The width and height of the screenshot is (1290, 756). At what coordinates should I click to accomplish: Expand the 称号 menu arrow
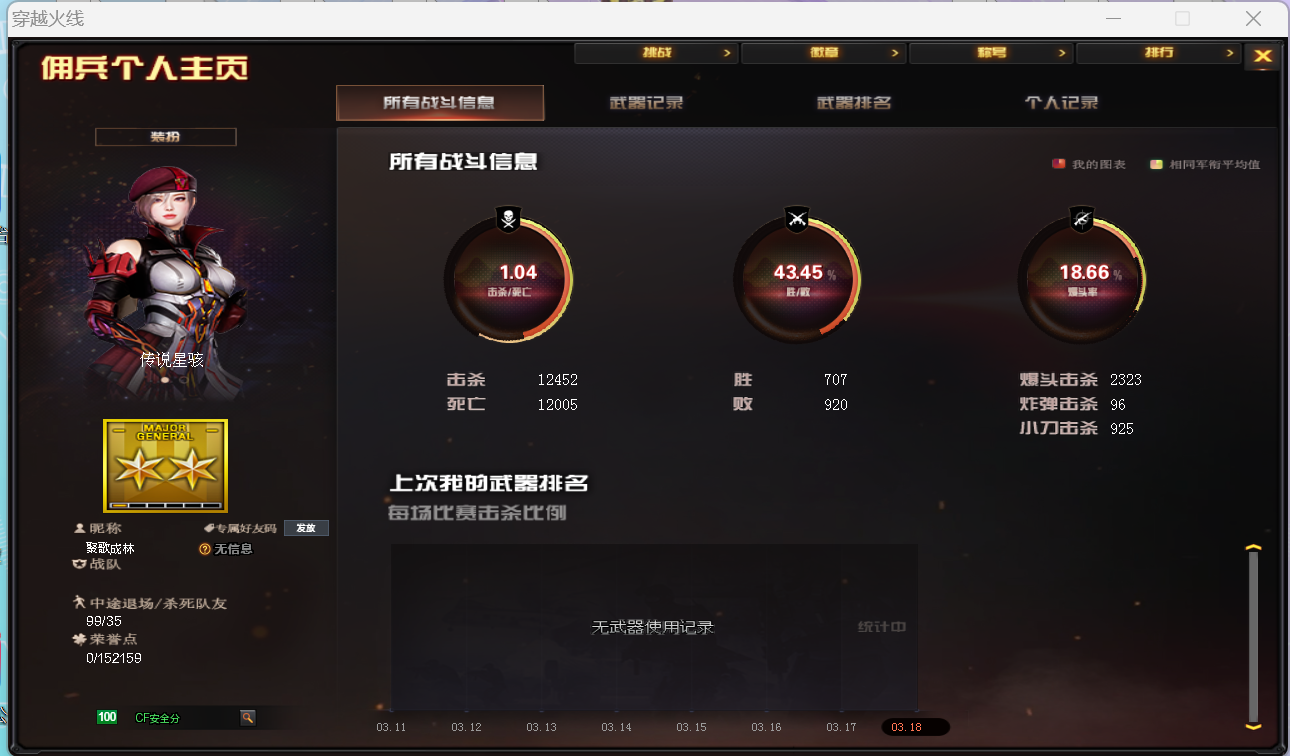click(x=1062, y=53)
